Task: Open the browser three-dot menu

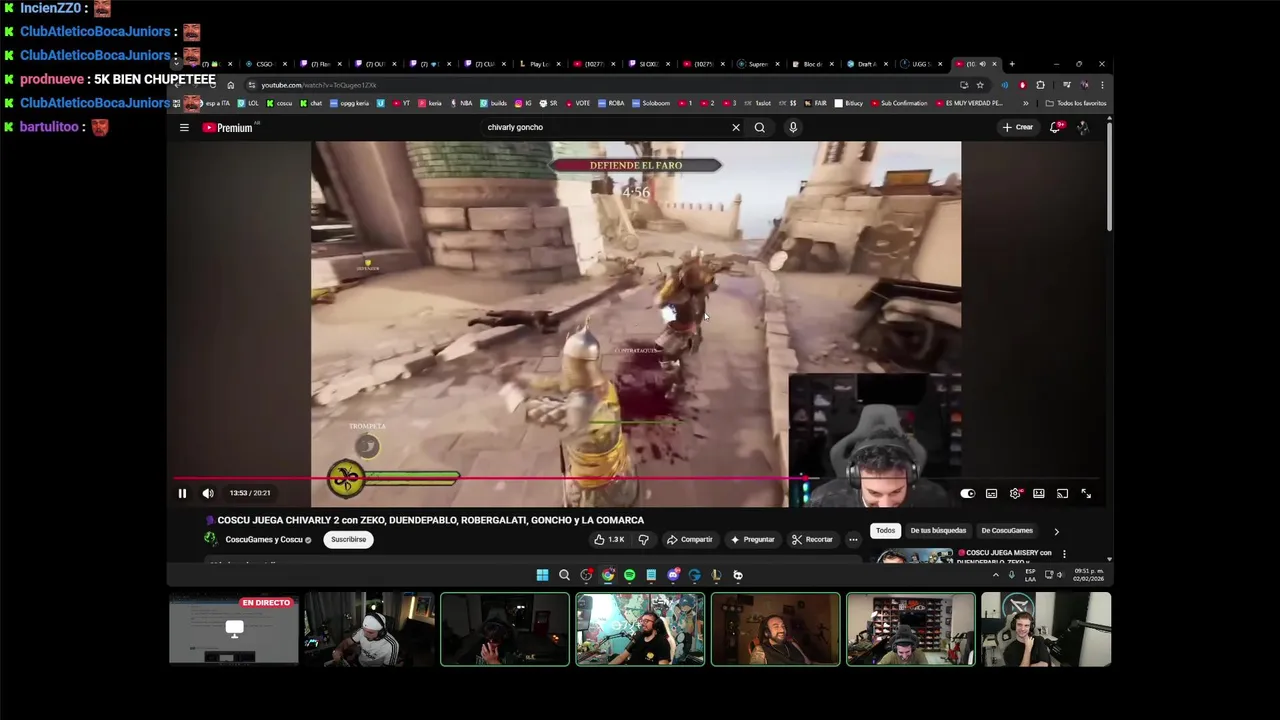Action: [x=1102, y=85]
